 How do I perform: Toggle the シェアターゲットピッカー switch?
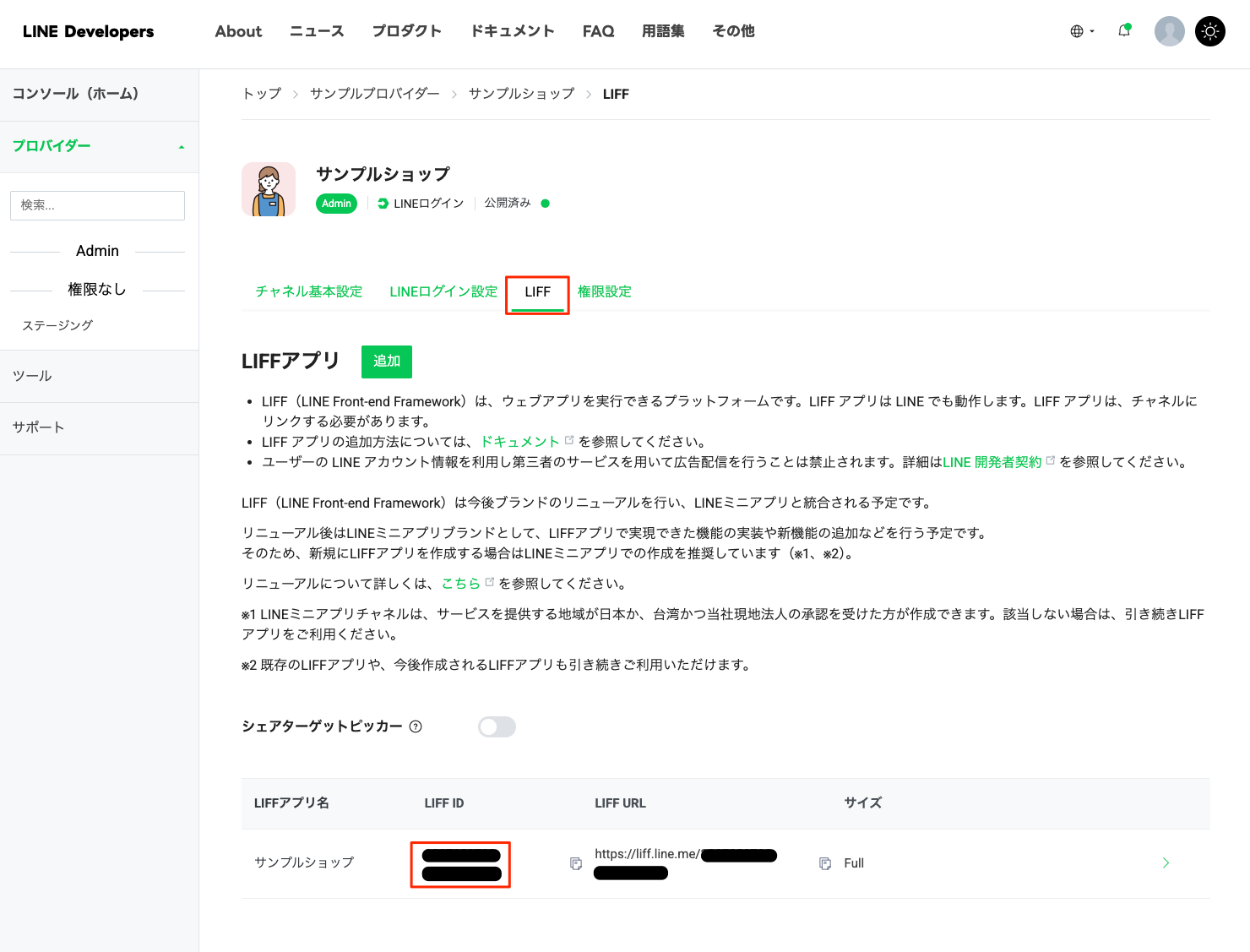pyautogui.click(x=497, y=726)
